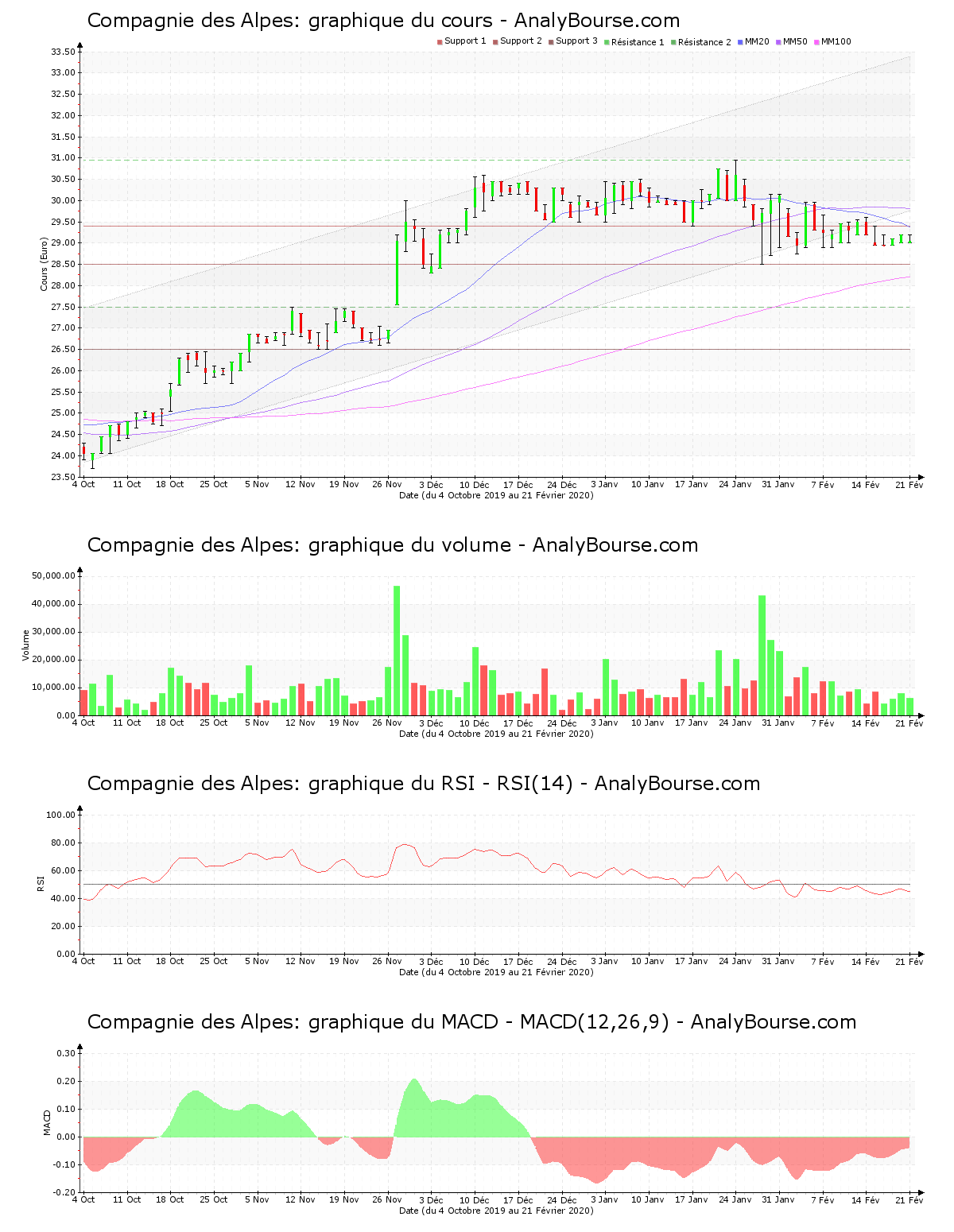Click the 33.50 value on the price axis
This screenshot has height=1232, width=954.
63,52
